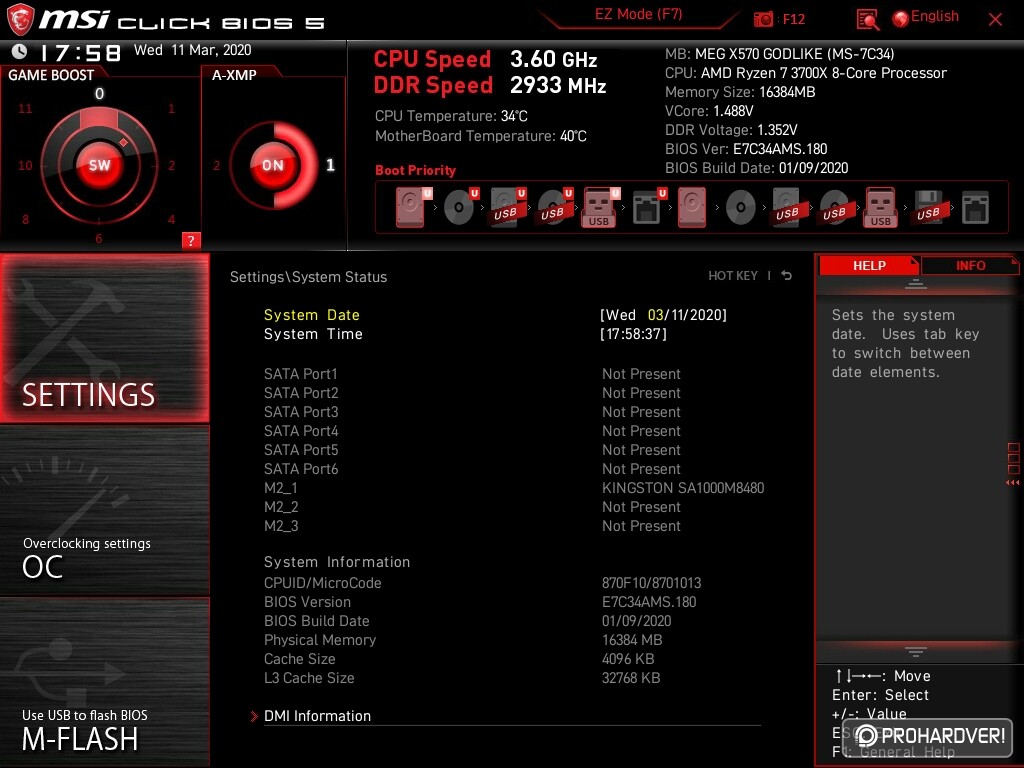Screen dimensions: 1024x768
Task: Click the BIOS Build Date row label
Action: [x=316, y=620]
